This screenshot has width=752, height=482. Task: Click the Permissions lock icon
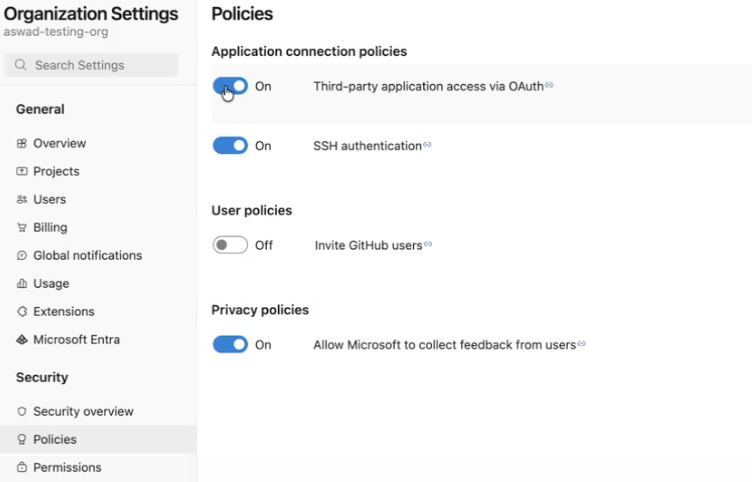click(x=22, y=467)
